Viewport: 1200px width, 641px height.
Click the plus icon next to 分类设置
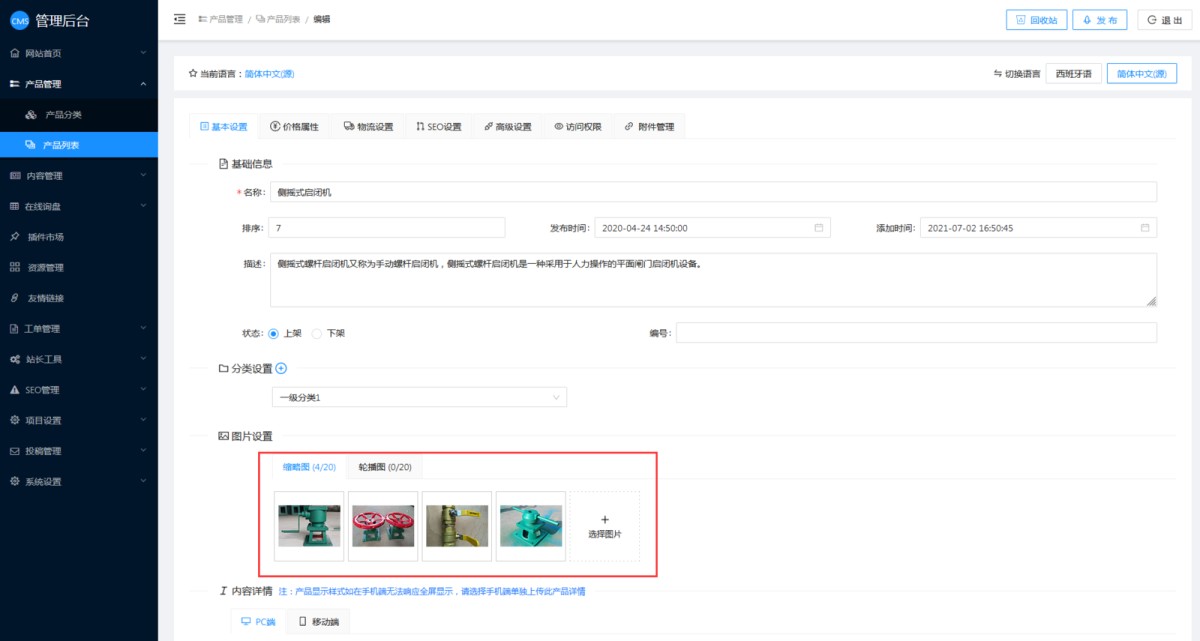click(x=281, y=368)
